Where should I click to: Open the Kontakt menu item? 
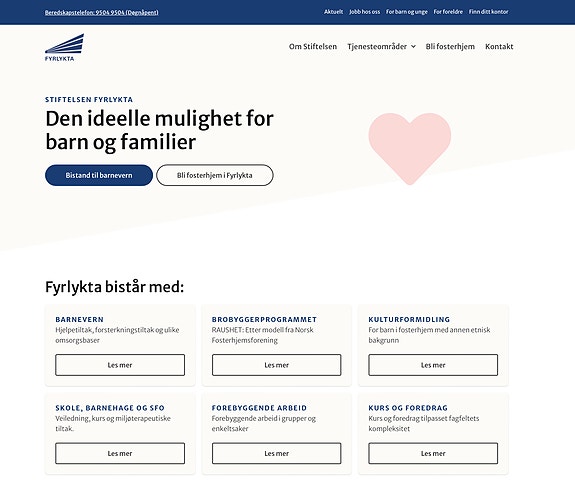click(499, 47)
